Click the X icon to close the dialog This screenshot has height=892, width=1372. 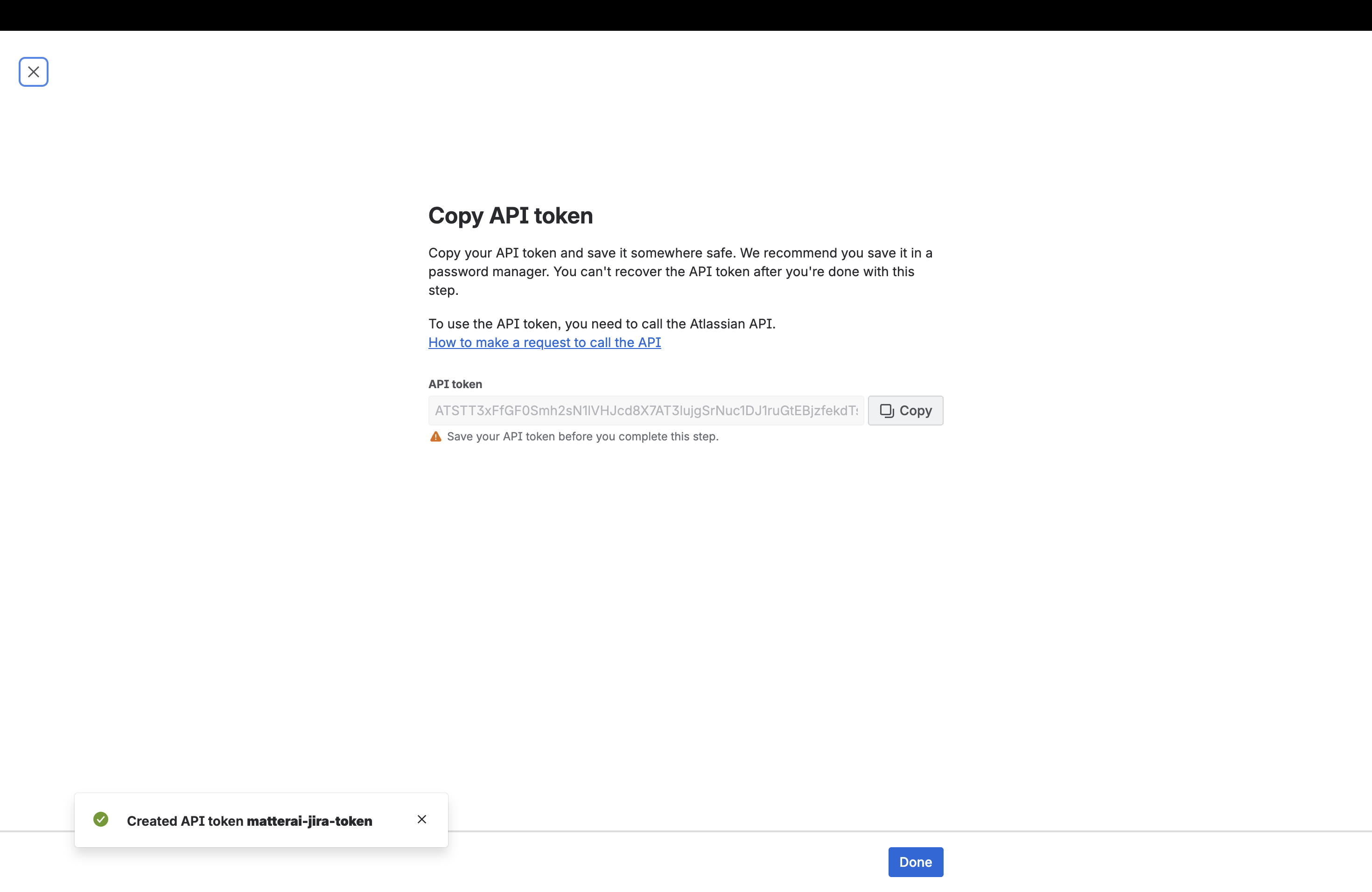point(33,71)
